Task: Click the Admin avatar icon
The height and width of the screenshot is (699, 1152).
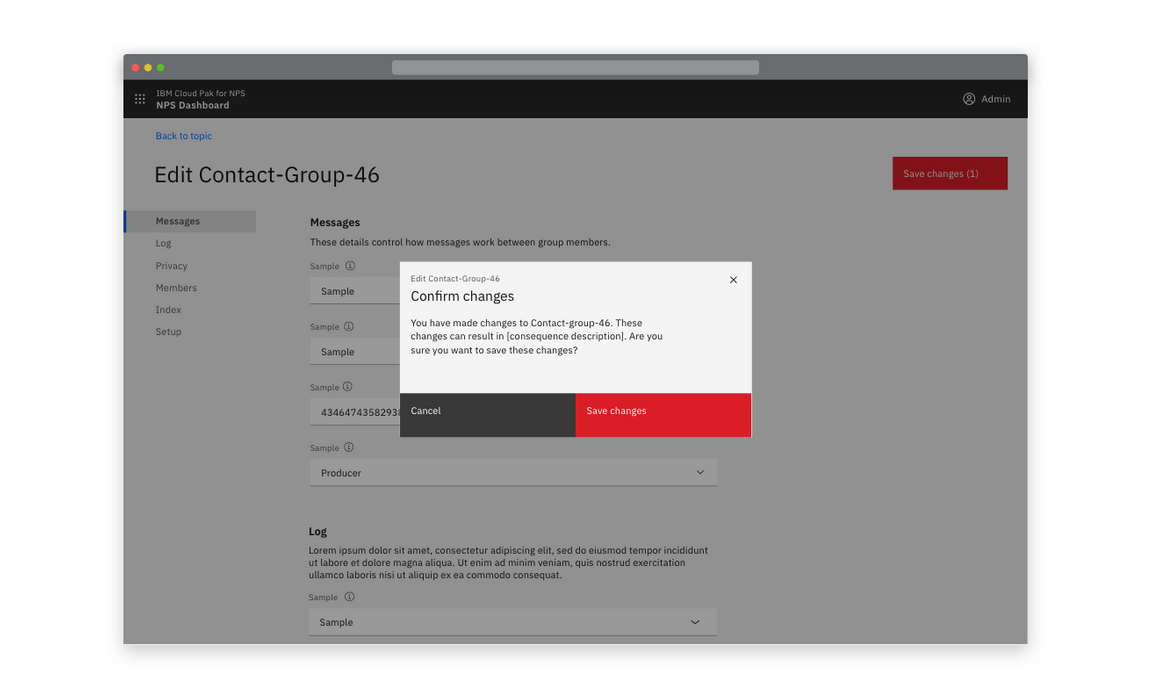Action: coord(968,99)
